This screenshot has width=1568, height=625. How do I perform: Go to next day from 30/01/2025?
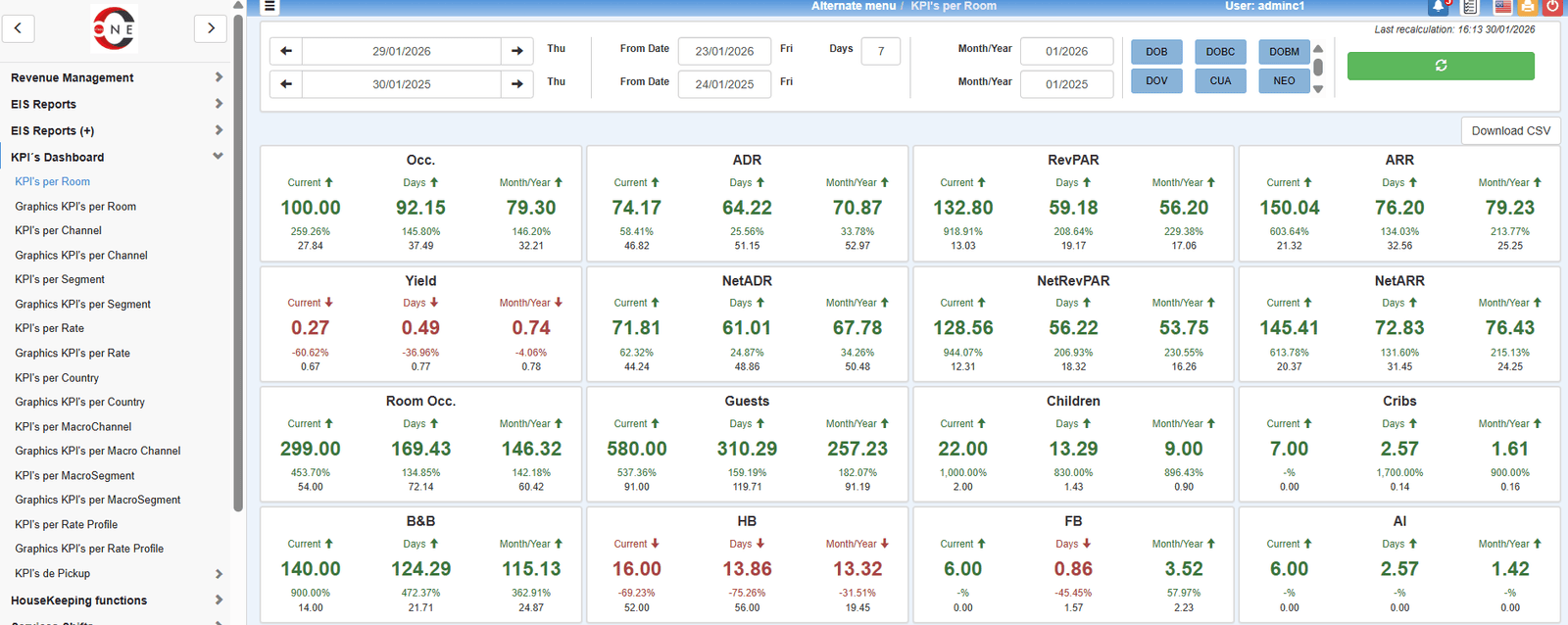[517, 84]
